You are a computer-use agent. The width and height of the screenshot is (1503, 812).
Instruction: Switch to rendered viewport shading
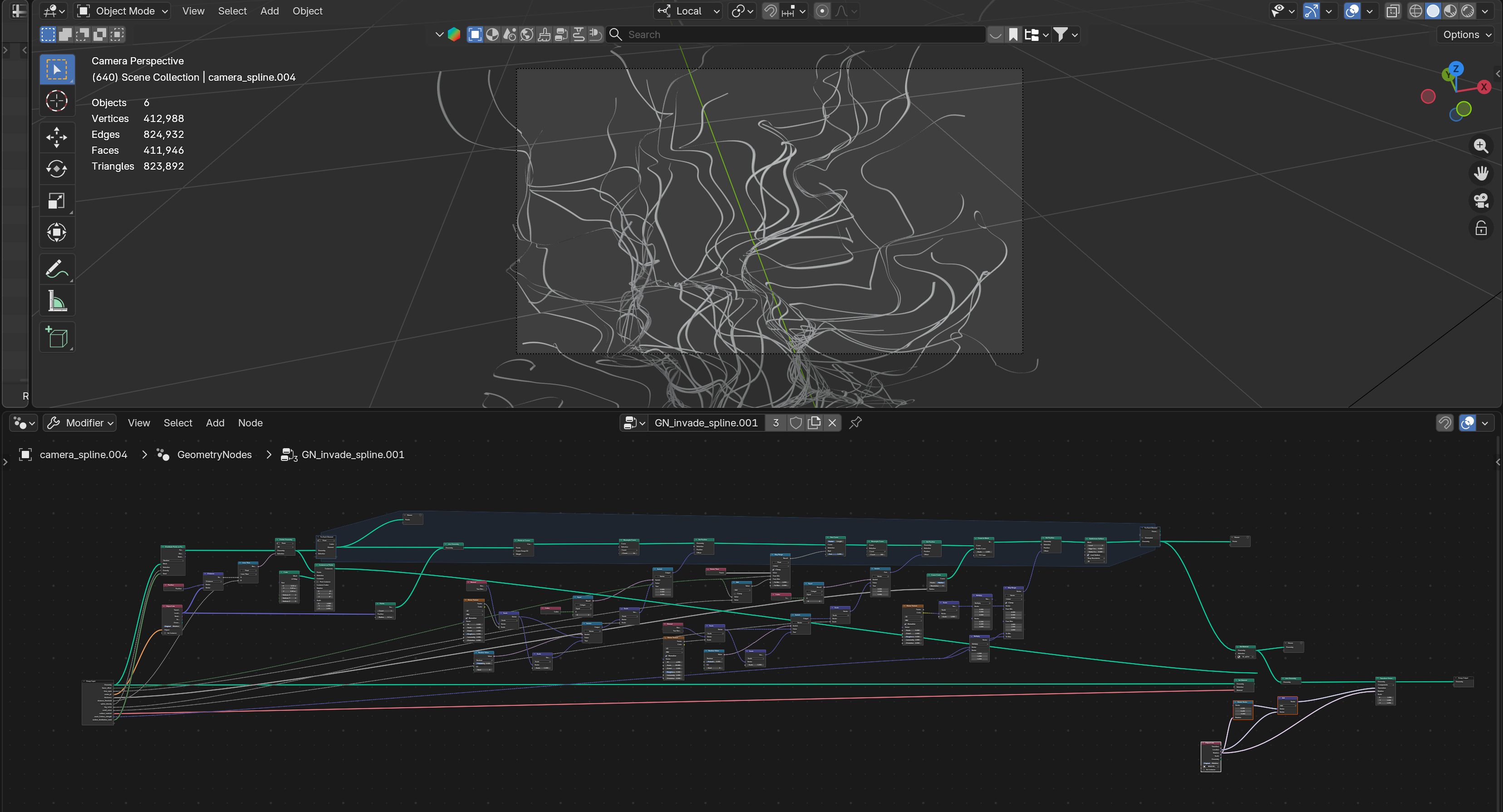click(1468, 10)
